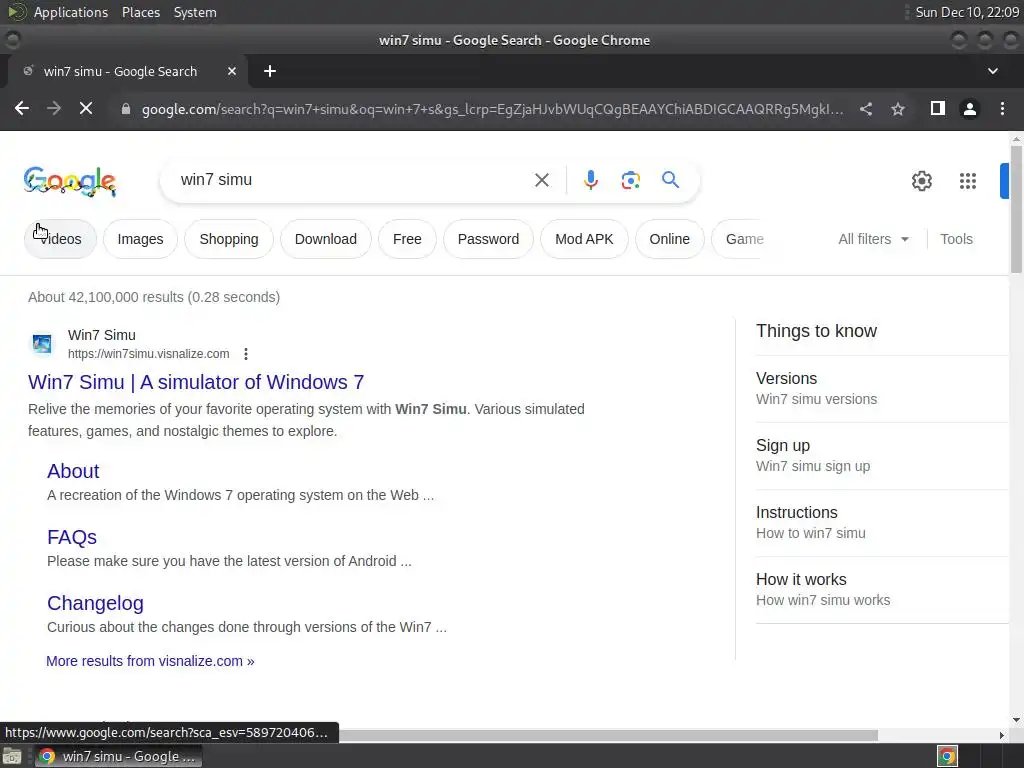
Task: Click Chrome icon in bottom-right tray
Action: (x=947, y=756)
